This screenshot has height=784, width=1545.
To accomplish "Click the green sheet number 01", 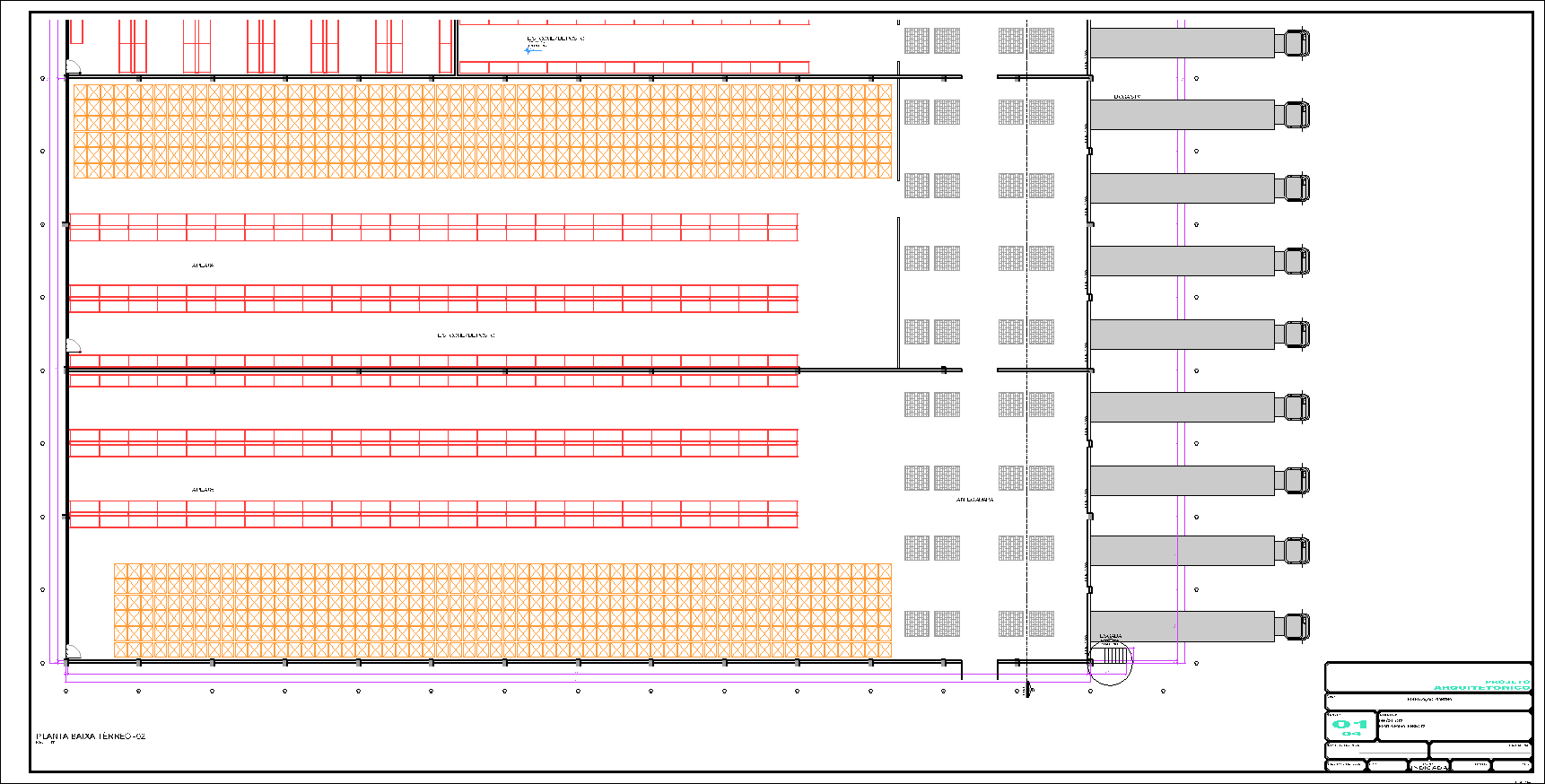I will tap(1349, 724).
